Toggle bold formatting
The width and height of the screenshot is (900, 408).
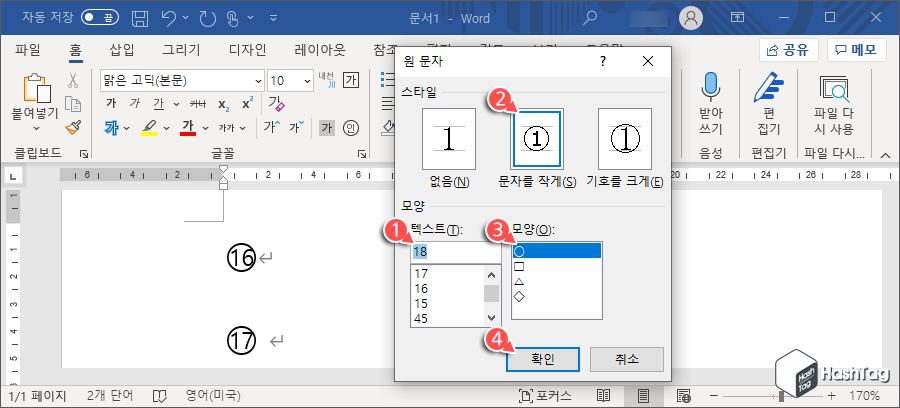click(x=111, y=104)
